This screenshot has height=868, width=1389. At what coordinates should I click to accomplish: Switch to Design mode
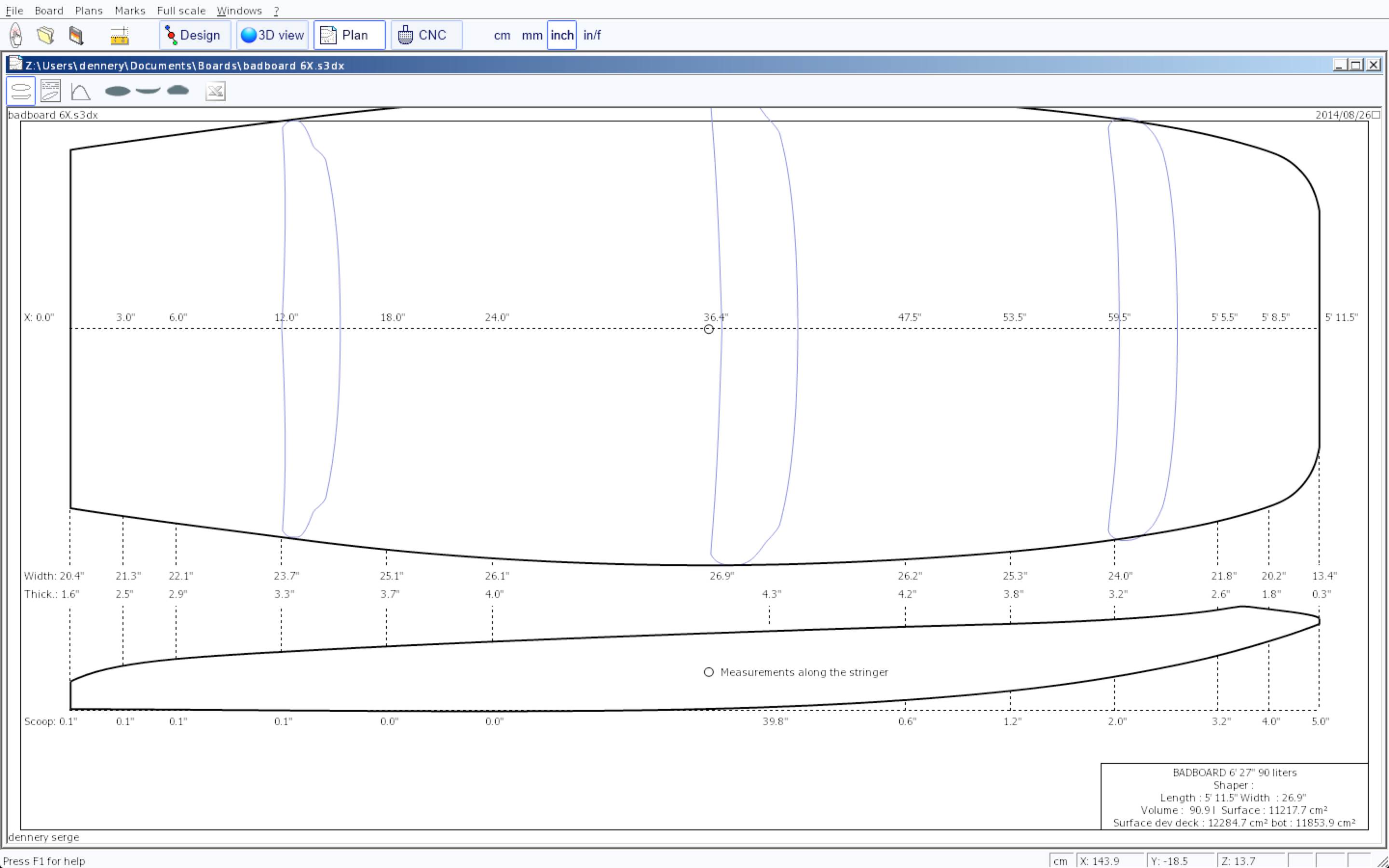click(194, 35)
